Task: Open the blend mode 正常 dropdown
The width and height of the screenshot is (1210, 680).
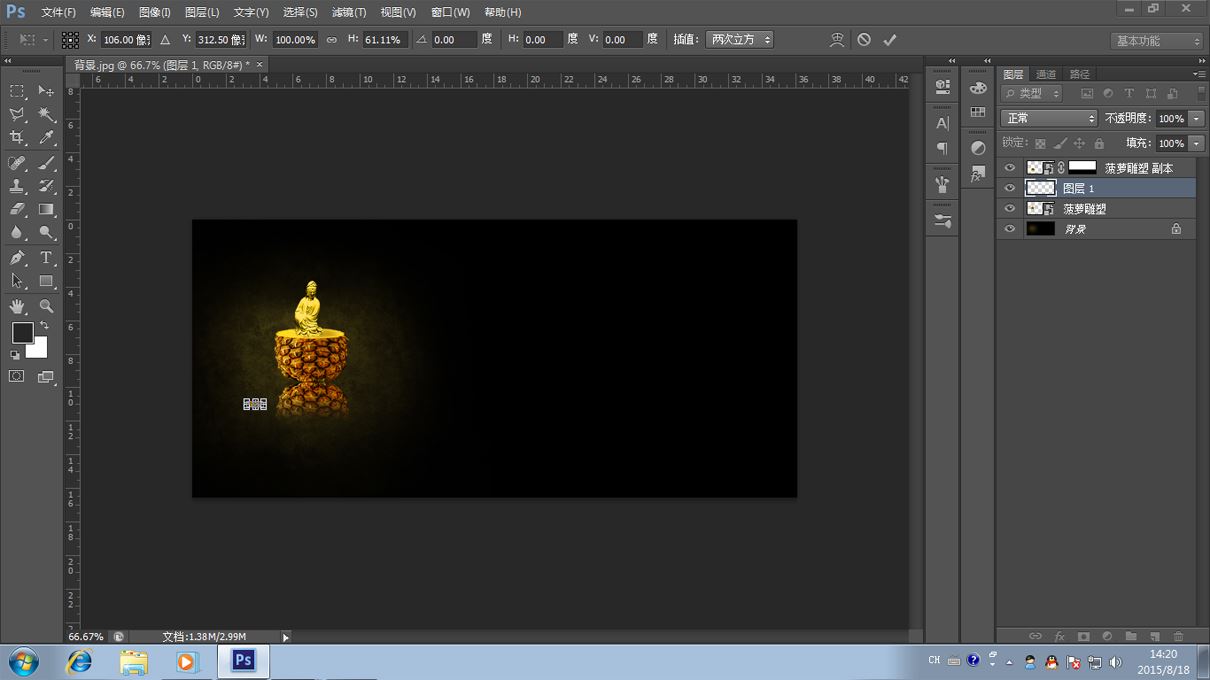Action: click(1048, 118)
